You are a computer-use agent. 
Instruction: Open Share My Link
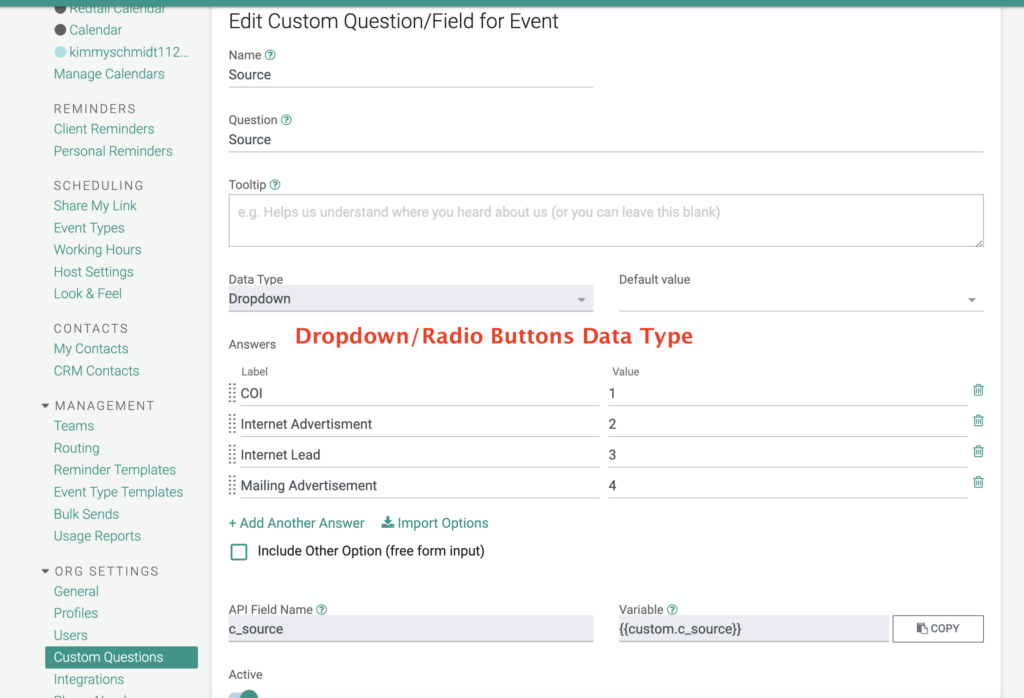(95, 206)
